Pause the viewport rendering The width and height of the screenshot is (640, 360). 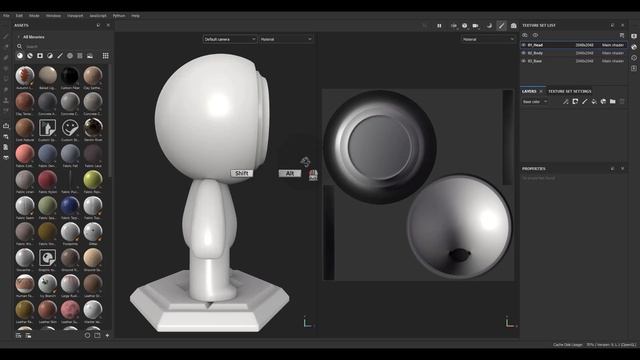pyautogui.click(x=439, y=26)
